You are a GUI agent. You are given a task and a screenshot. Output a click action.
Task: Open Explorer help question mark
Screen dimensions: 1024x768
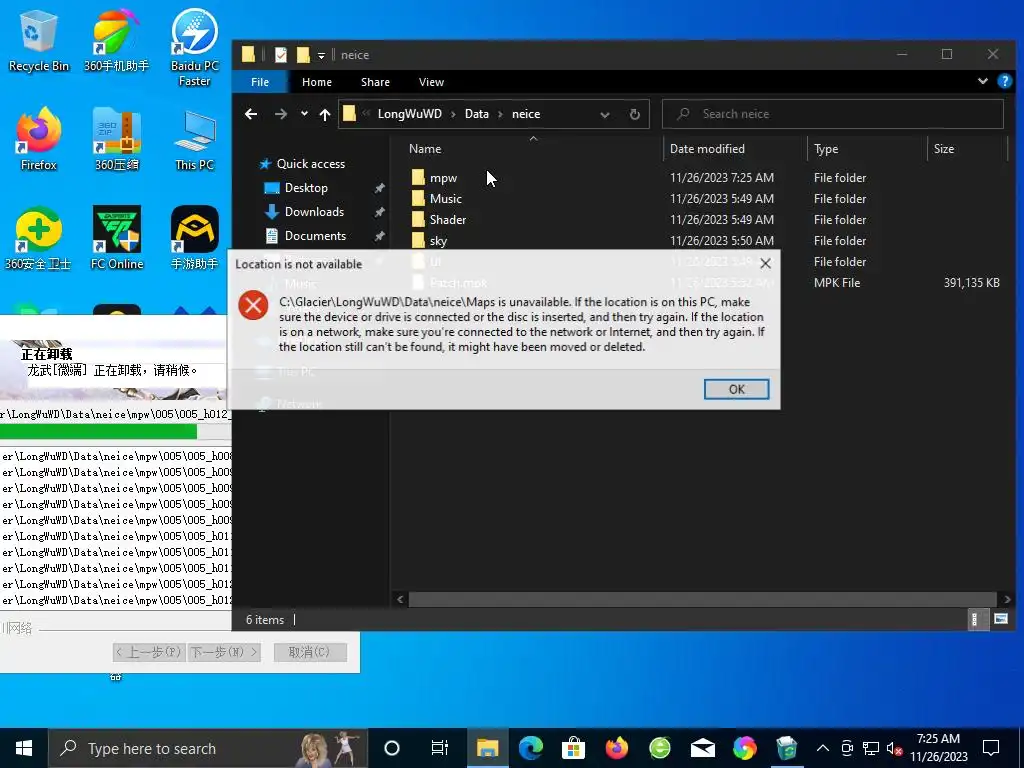tap(1004, 82)
